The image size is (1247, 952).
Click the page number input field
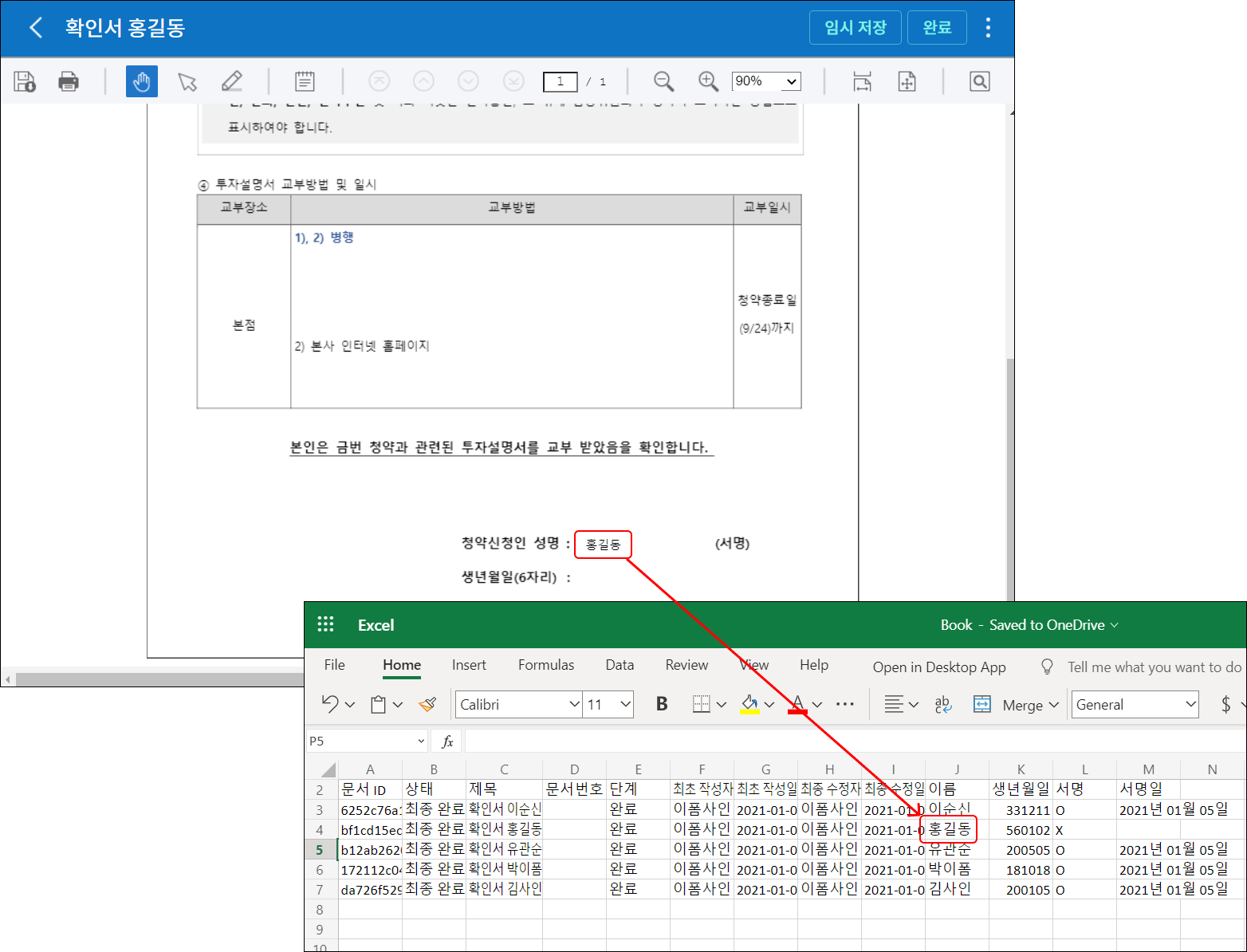pos(560,81)
